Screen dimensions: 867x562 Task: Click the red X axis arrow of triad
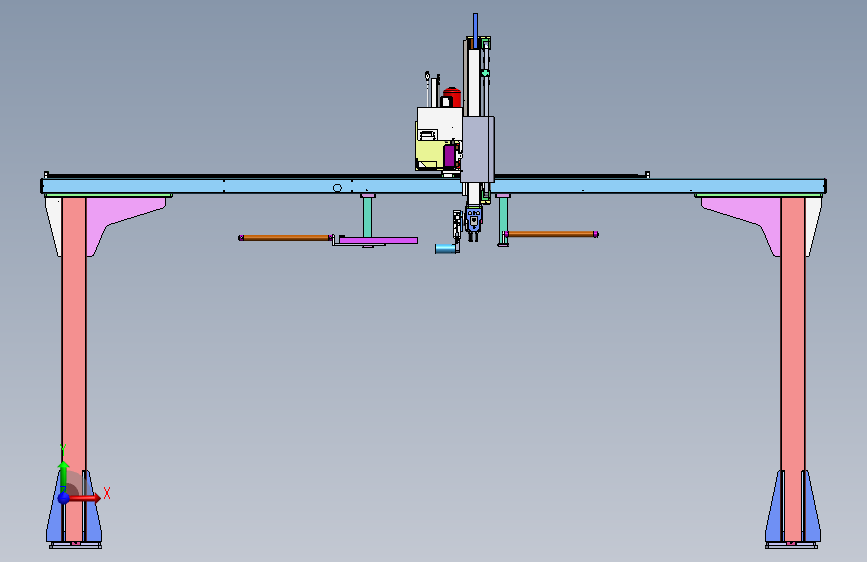84,498
